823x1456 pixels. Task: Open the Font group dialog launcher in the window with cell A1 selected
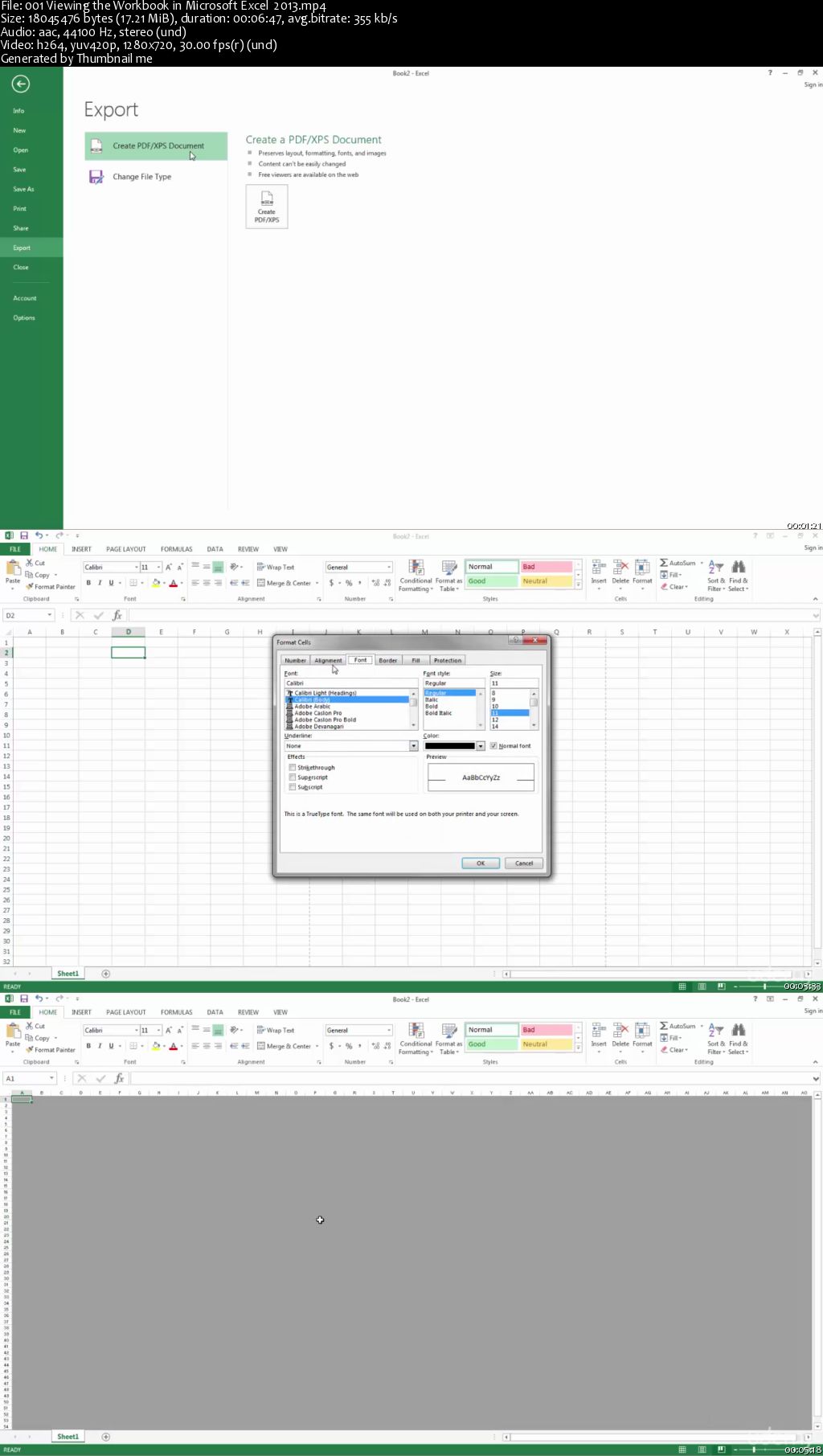pos(183,1062)
